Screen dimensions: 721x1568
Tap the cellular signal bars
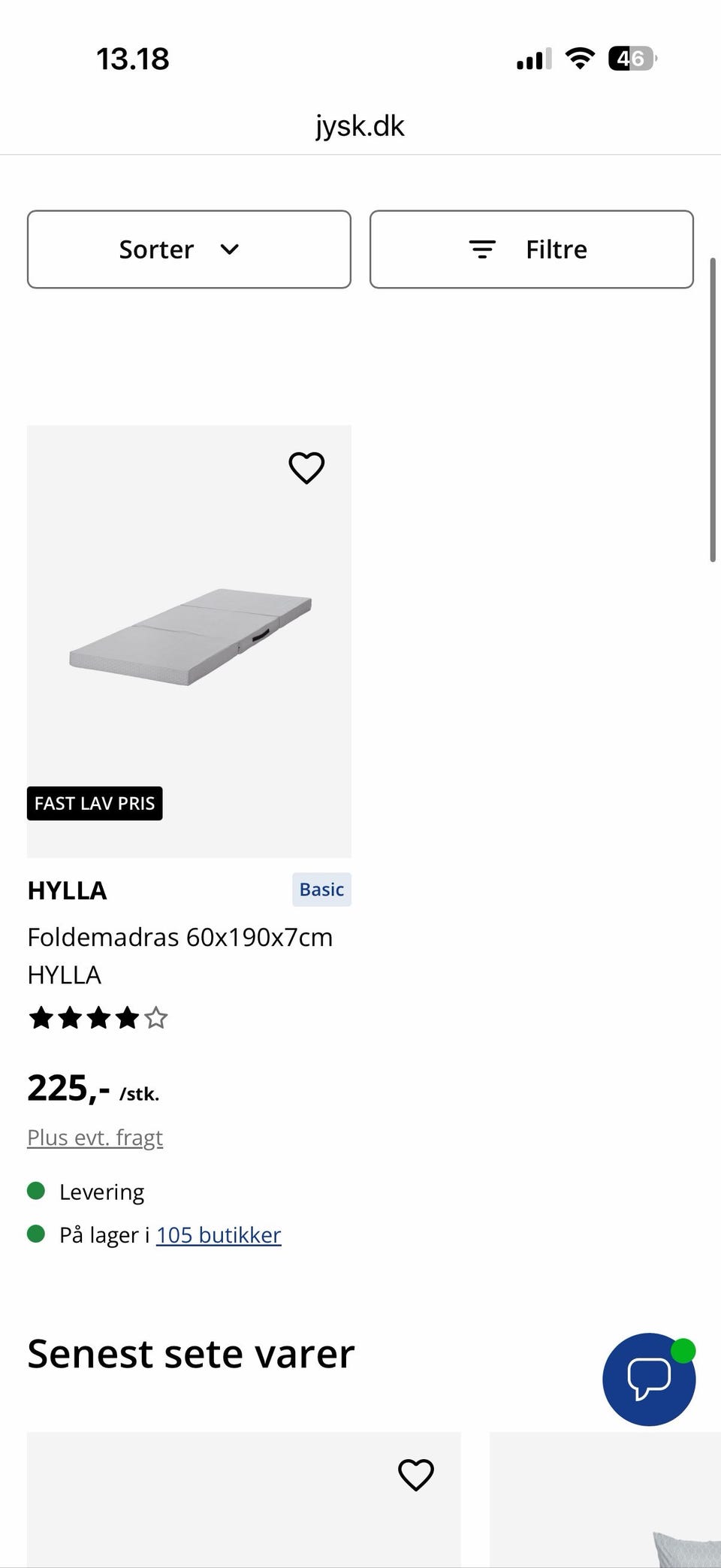[x=534, y=59]
